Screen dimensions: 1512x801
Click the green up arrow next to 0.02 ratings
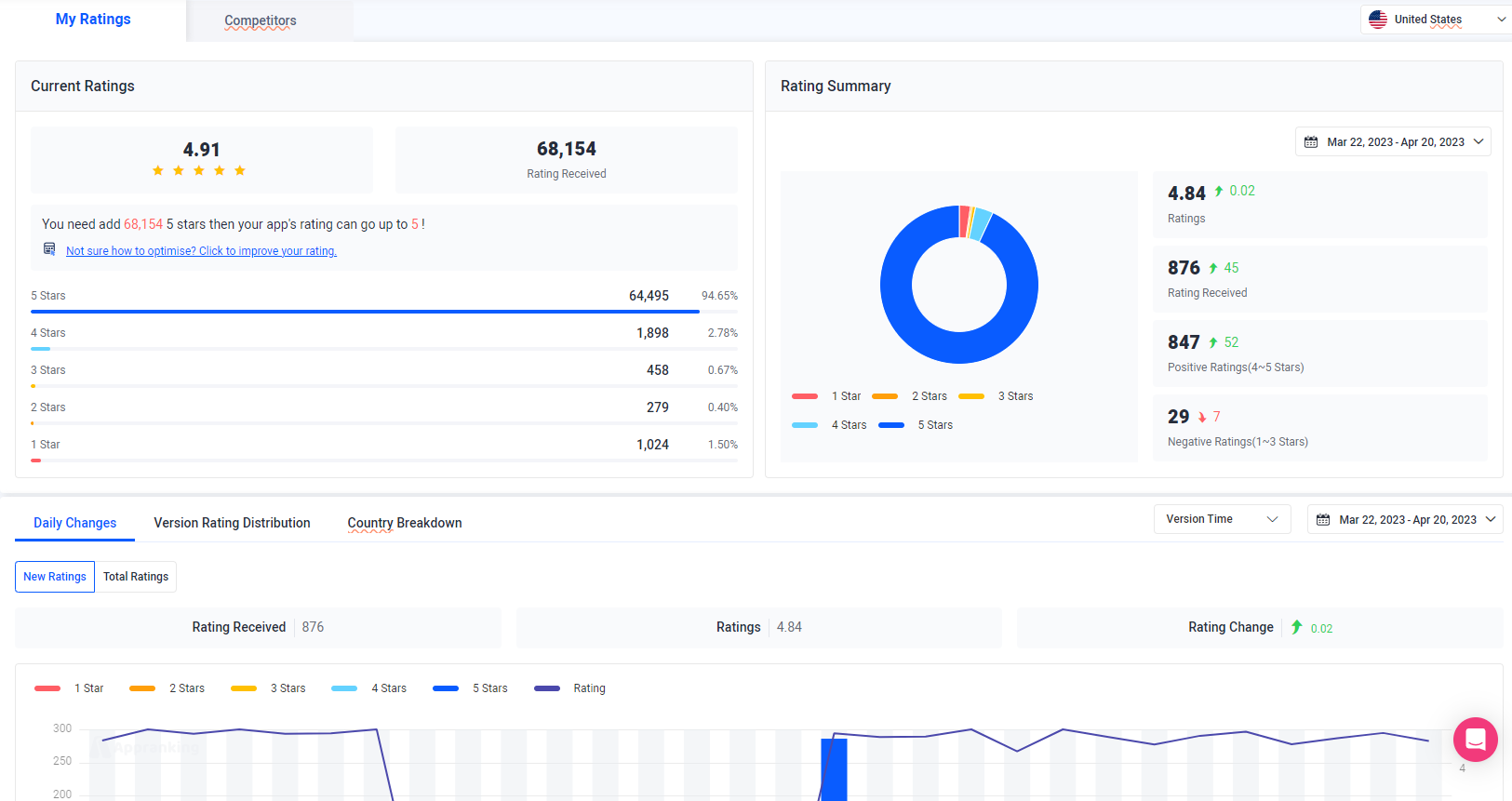pyautogui.click(x=1219, y=191)
